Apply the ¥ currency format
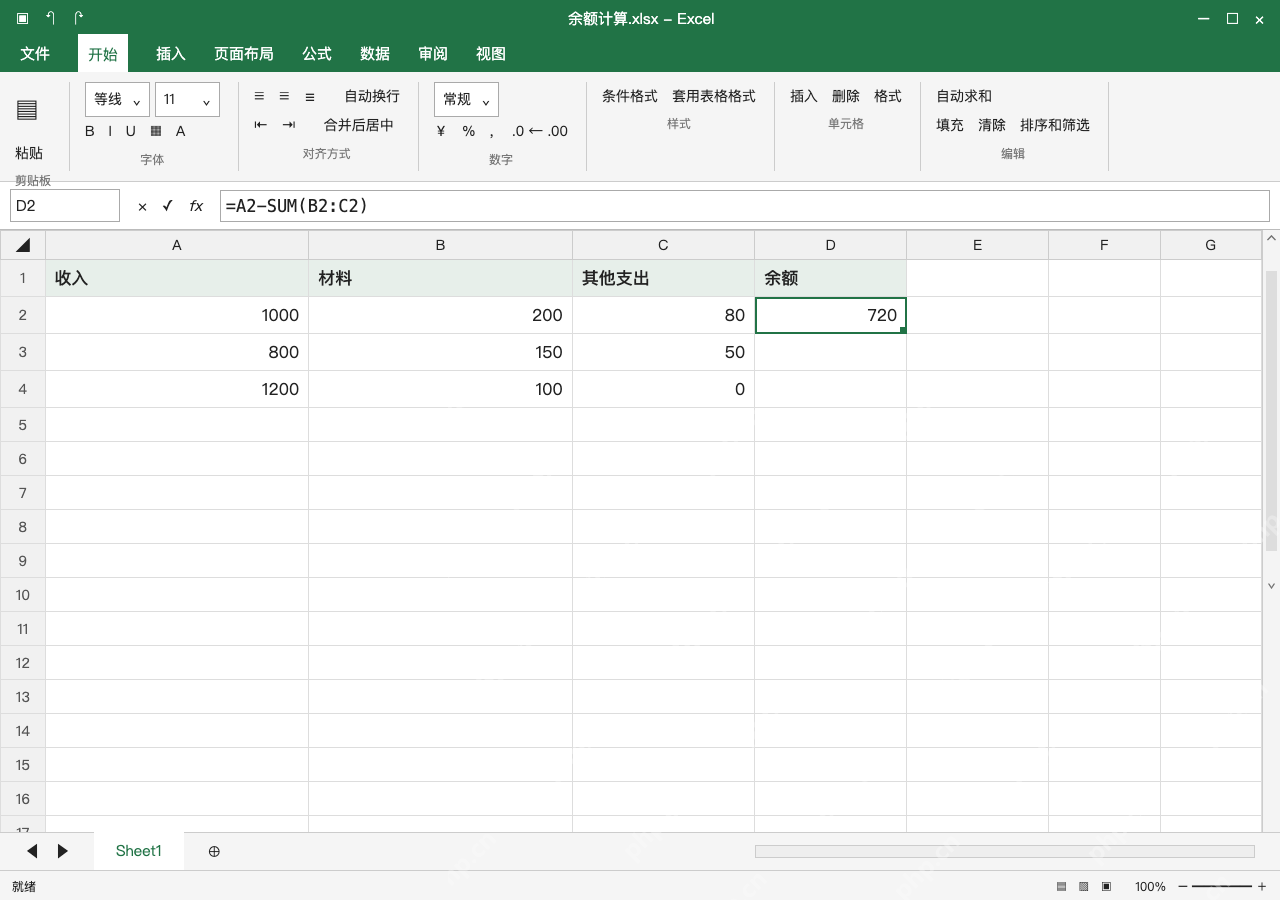The width and height of the screenshot is (1280, 900). click(441, 131)
